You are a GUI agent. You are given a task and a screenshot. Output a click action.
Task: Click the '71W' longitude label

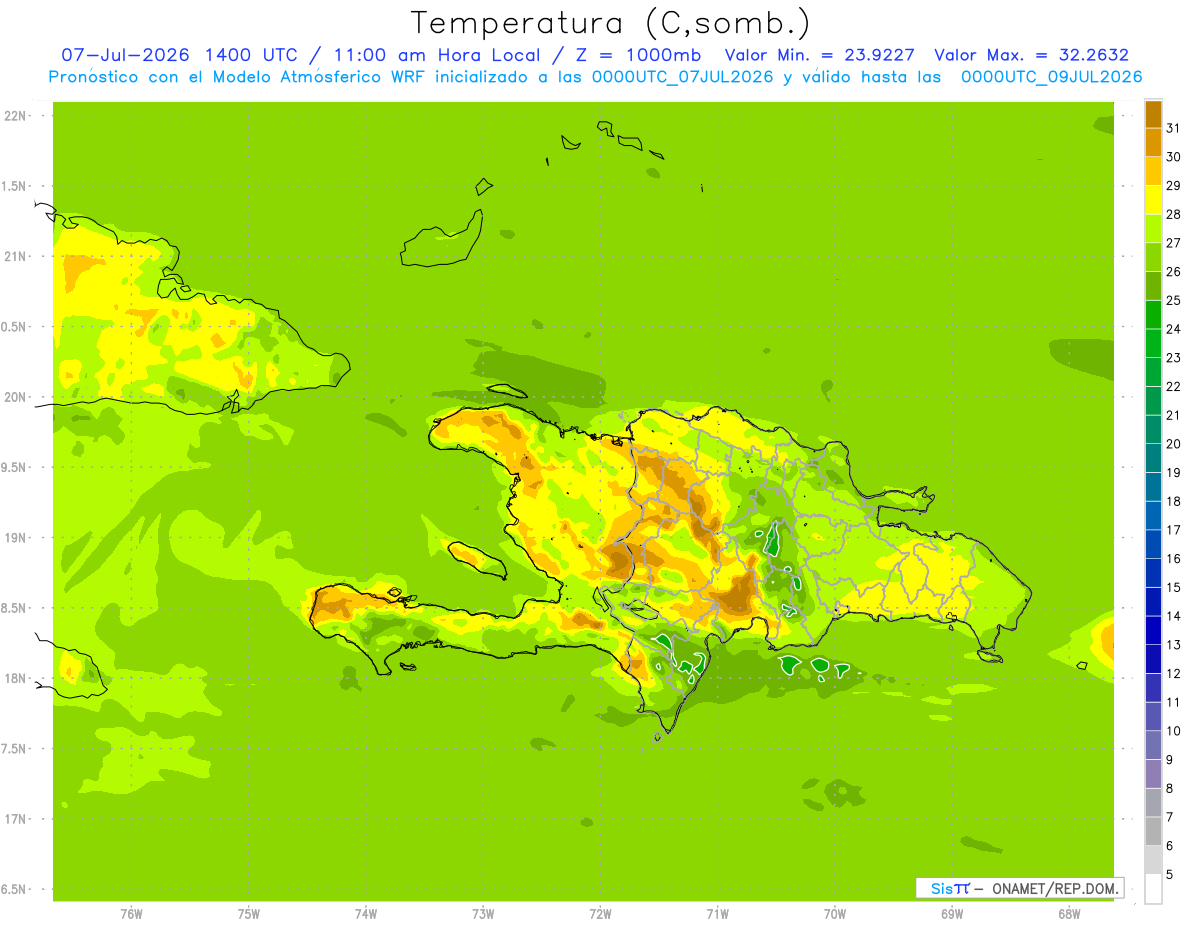point(717,914)
